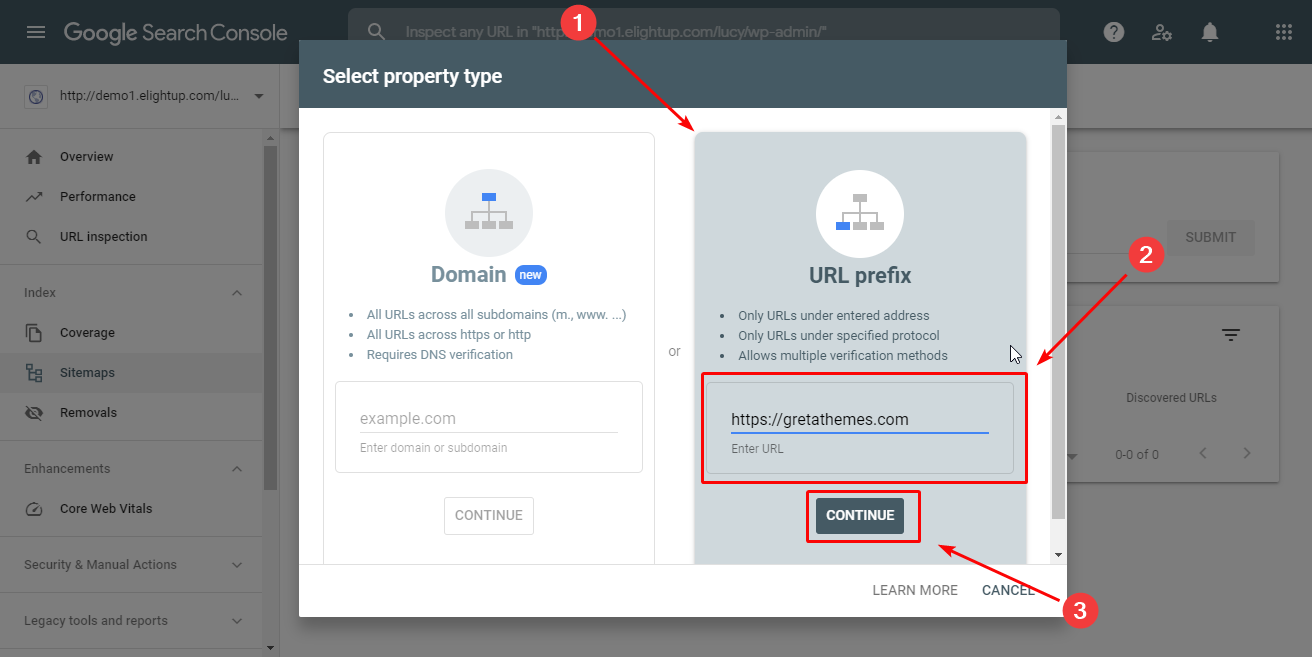
Task: Click dialog scrollbar down arrow
Action: tap(1058, 555)
